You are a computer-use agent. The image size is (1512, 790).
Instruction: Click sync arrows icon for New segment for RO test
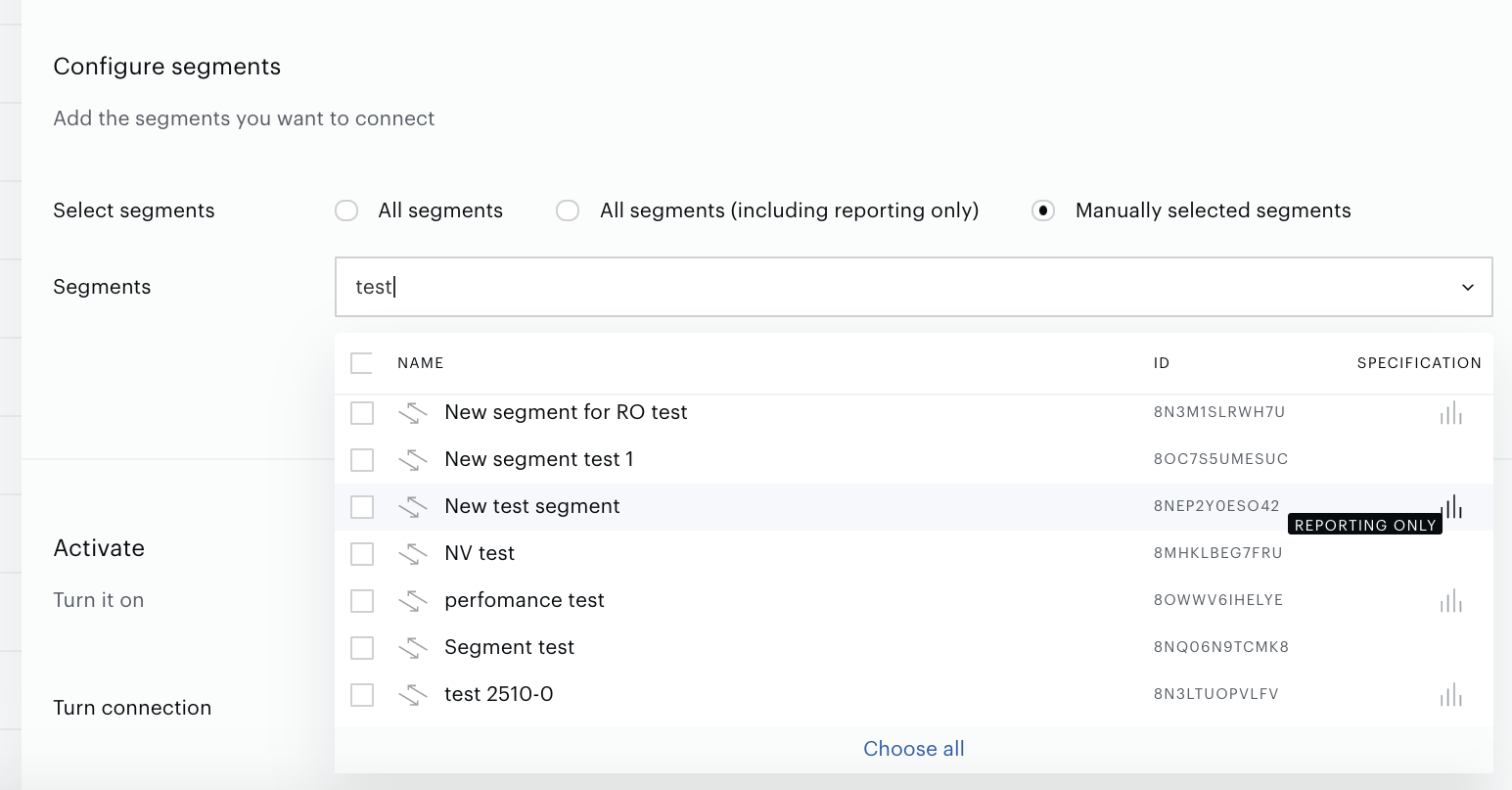pyautogui.click(x=413, y=413)
